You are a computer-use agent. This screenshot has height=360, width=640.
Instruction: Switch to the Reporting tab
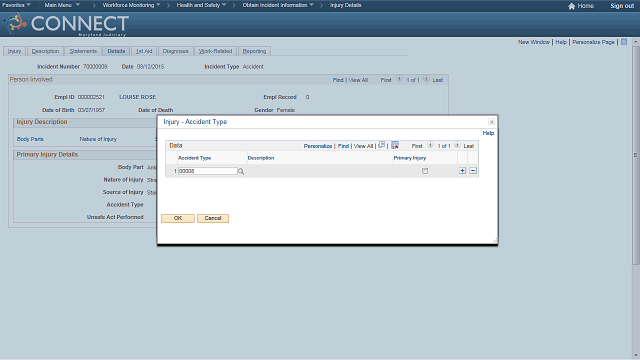coord(254,51)
